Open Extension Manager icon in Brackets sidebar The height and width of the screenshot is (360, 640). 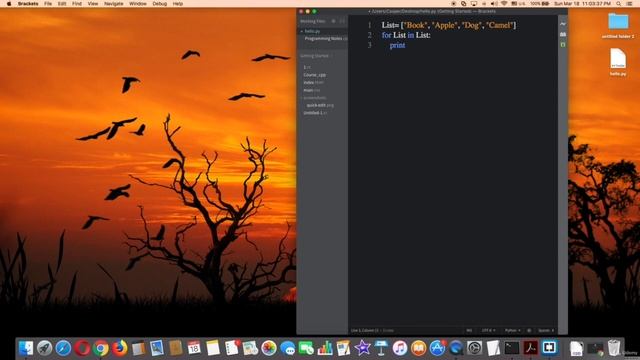tap(563, 34)
